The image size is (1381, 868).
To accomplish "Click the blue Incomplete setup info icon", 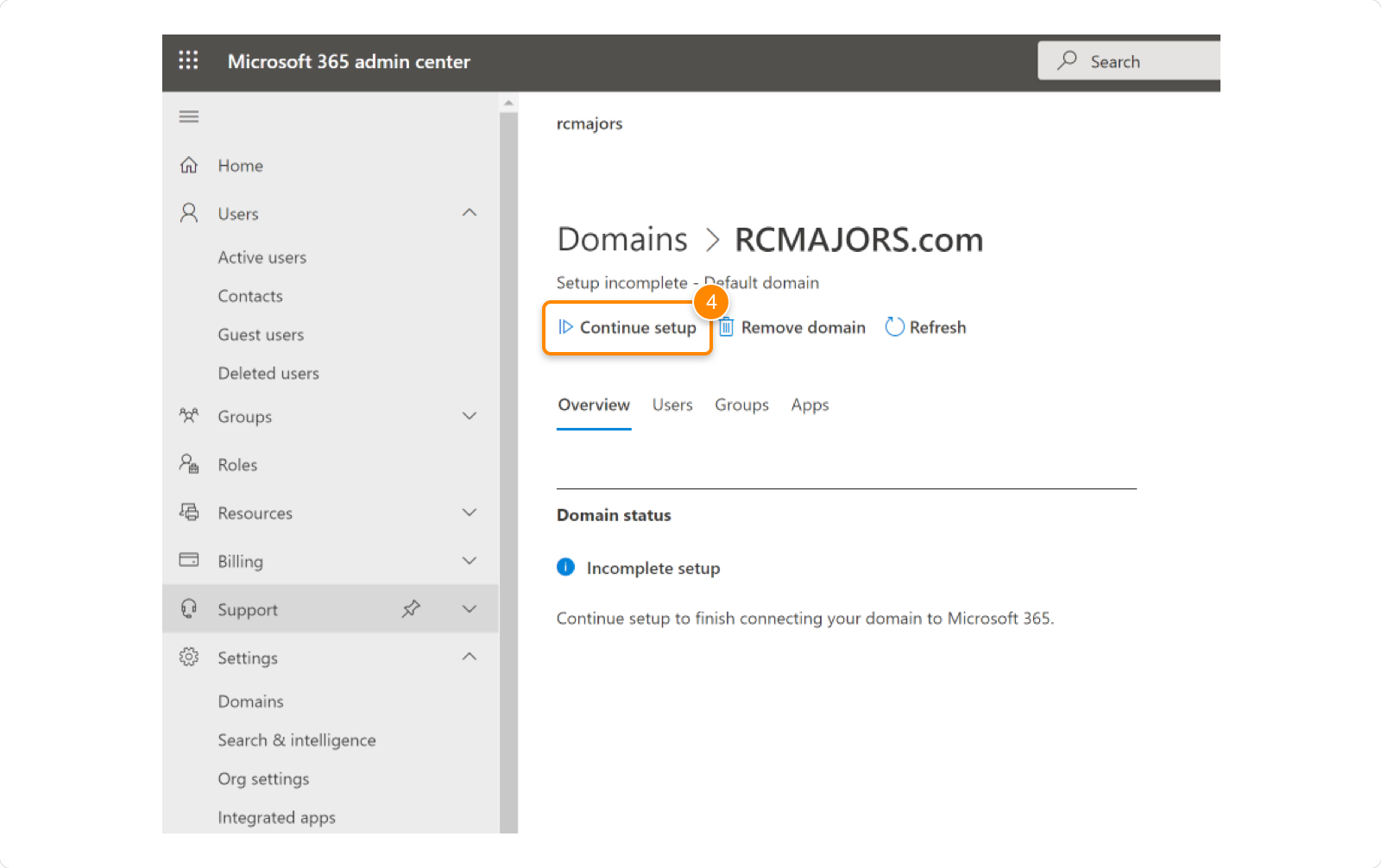I will click(x=565, y=567).
